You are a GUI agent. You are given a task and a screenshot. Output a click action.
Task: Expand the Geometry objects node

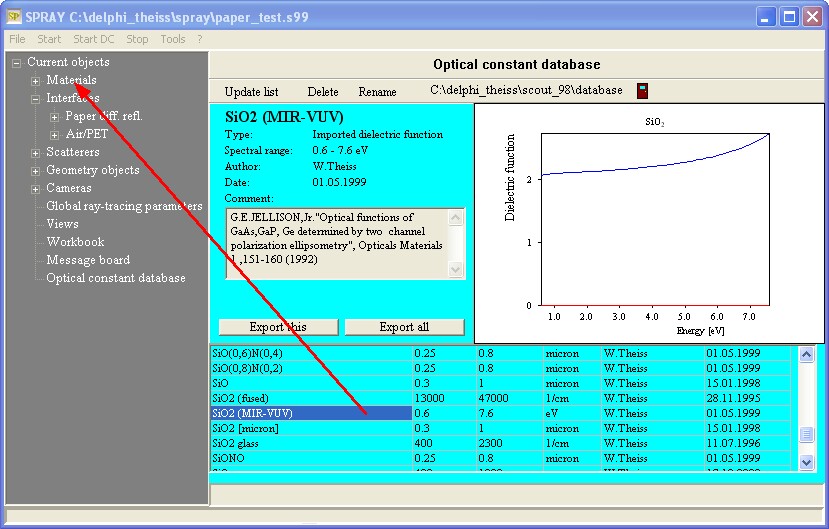pos(36,171)
